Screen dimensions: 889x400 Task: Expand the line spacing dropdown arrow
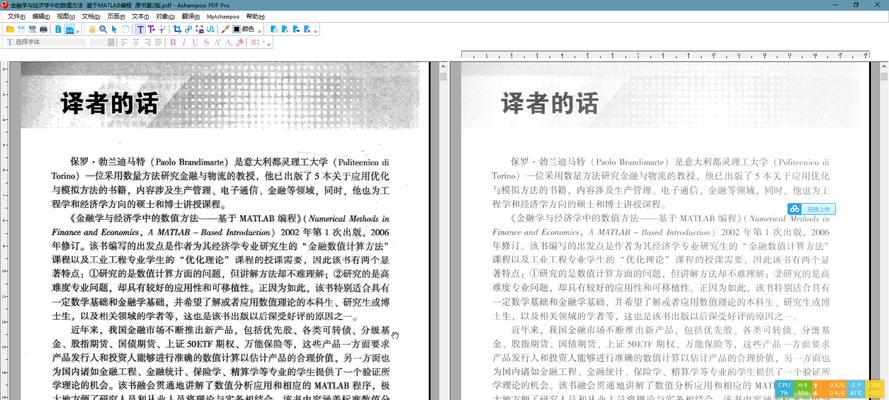point(264,42)
